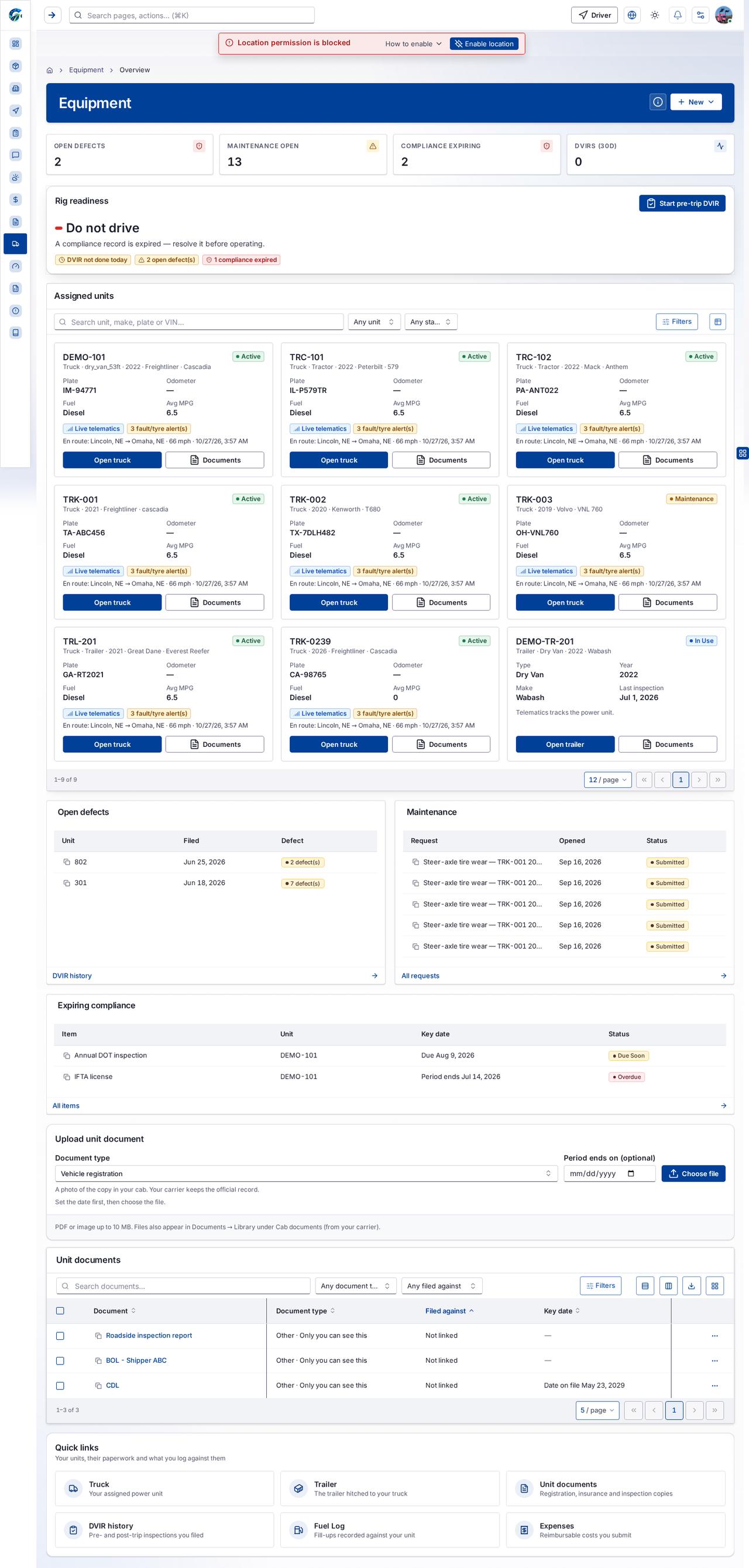This screenshot has height=1568, width=749.
Task: Switch Unit documents to grid view icon
Action: point(714,1286)
